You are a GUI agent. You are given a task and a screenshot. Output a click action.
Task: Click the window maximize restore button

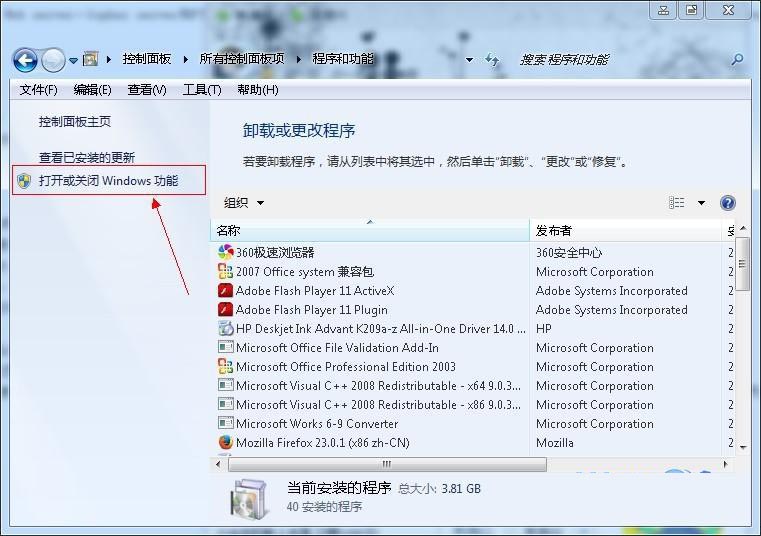[x=692, y=9]
